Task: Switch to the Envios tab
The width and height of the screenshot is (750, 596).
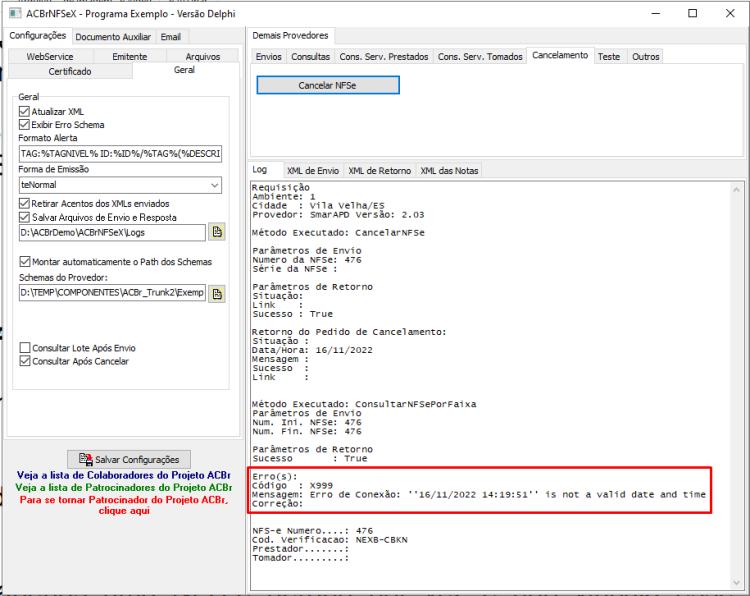Action: (268, 56)
